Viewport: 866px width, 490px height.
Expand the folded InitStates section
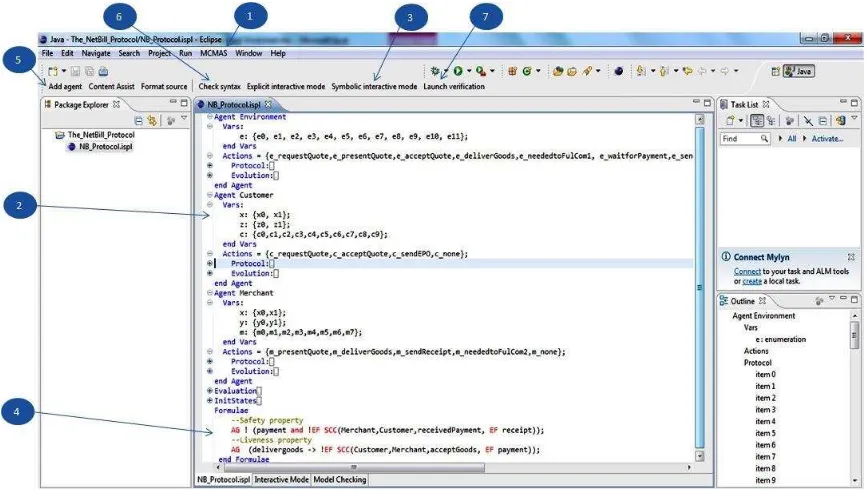click(210, 401)
